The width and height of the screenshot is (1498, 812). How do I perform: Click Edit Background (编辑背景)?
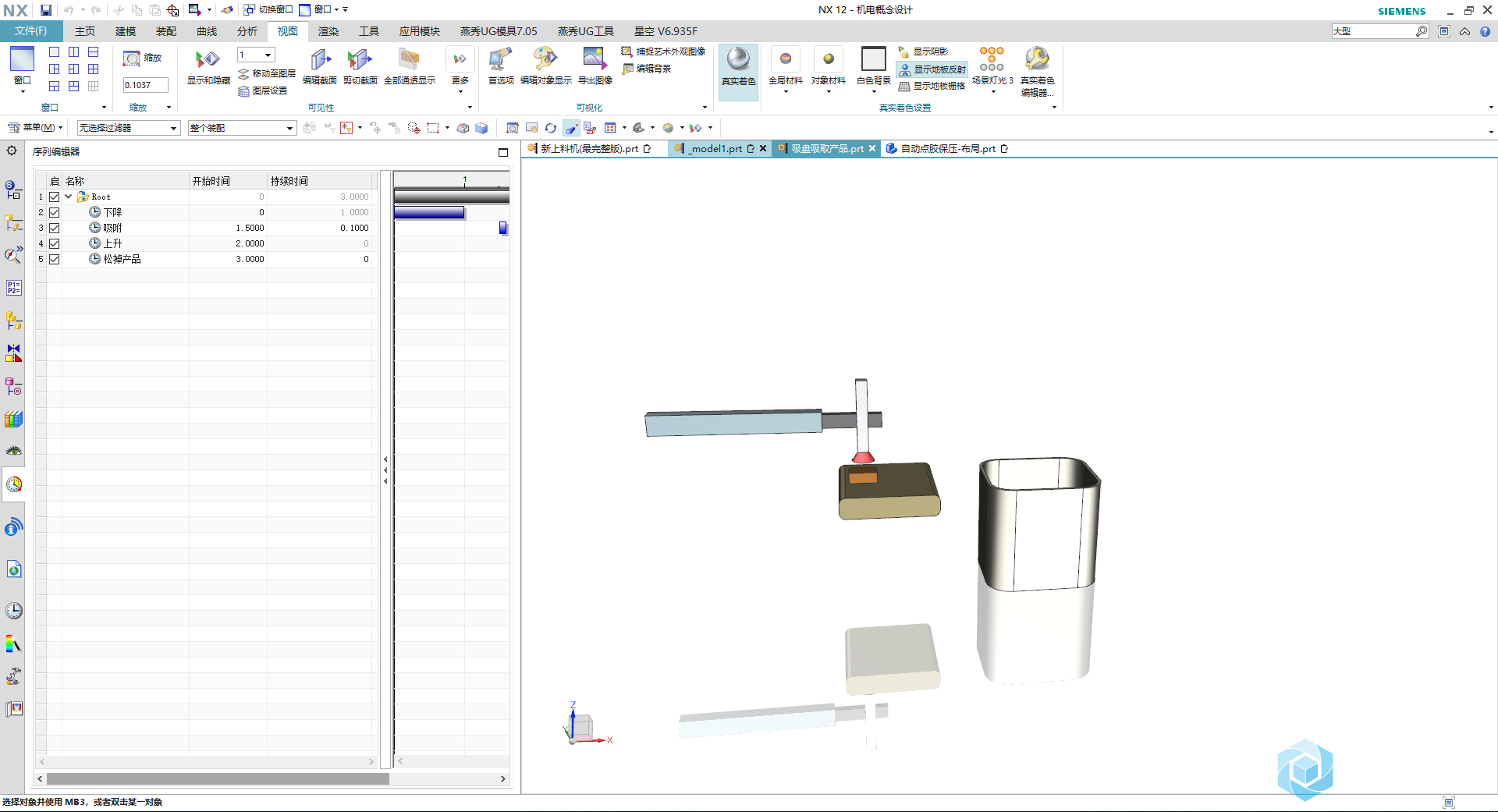pyautogui.click(x=646, y=69)
